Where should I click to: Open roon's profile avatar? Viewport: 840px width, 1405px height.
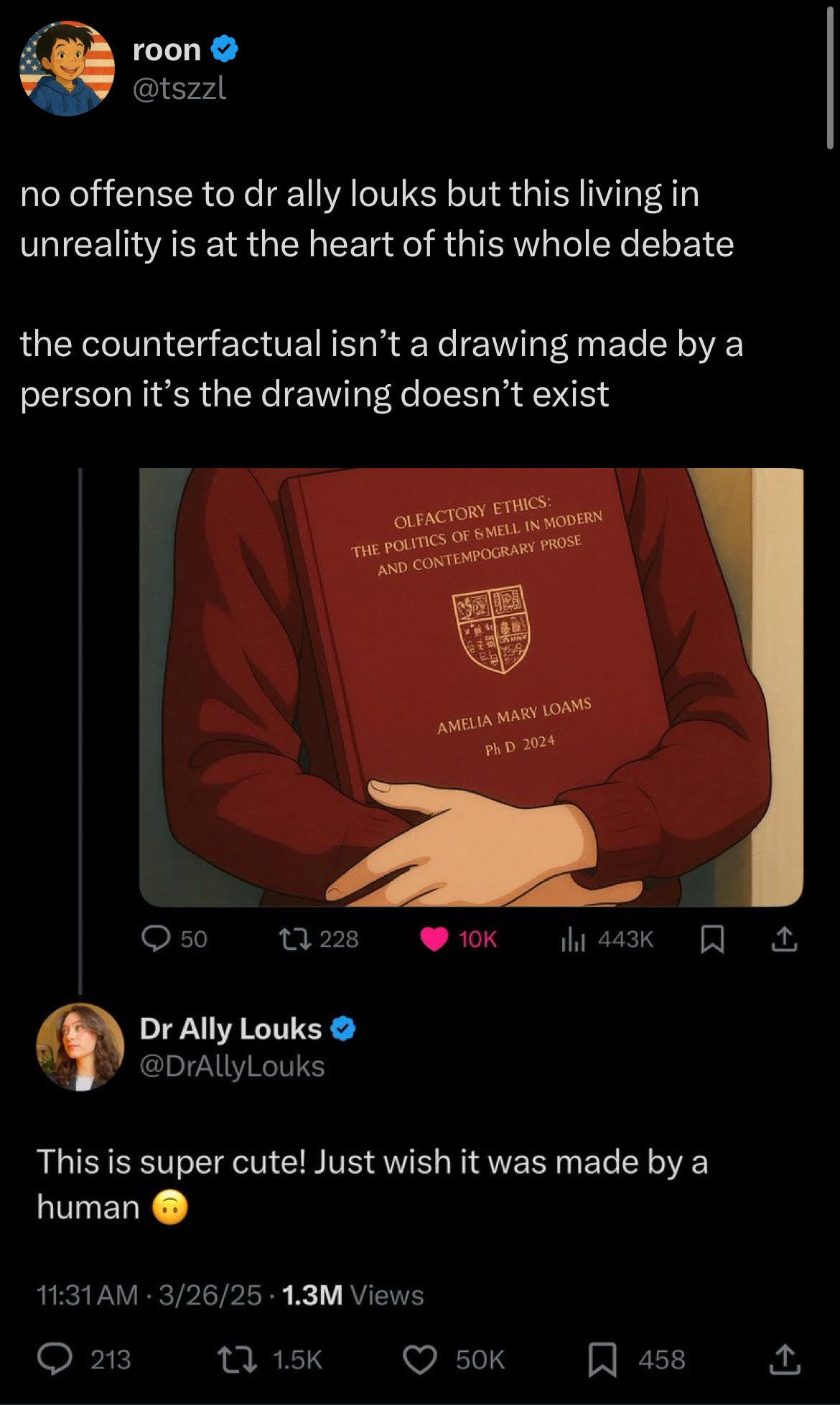pos(67,69)
